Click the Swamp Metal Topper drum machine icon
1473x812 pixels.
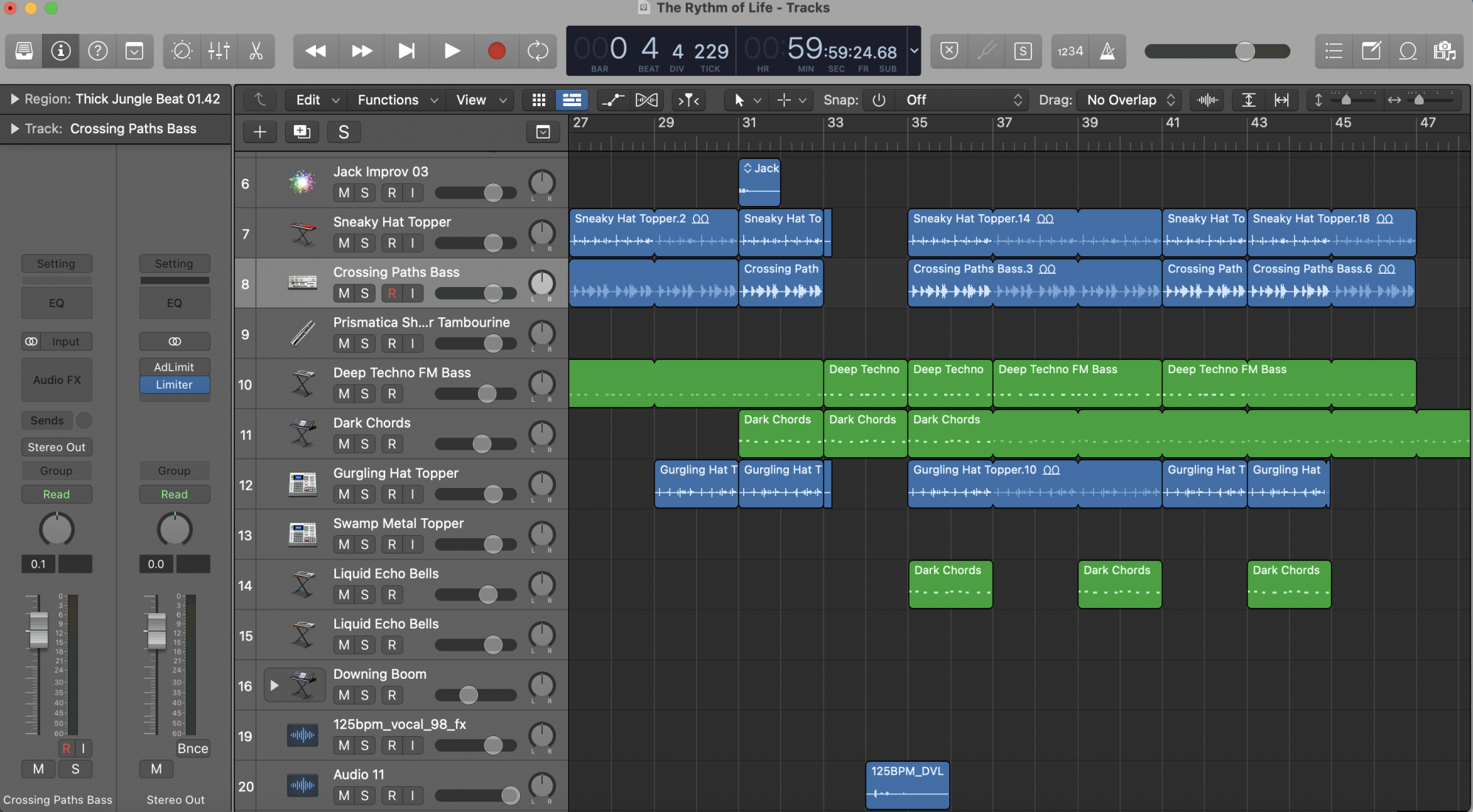tap(302, 534)
